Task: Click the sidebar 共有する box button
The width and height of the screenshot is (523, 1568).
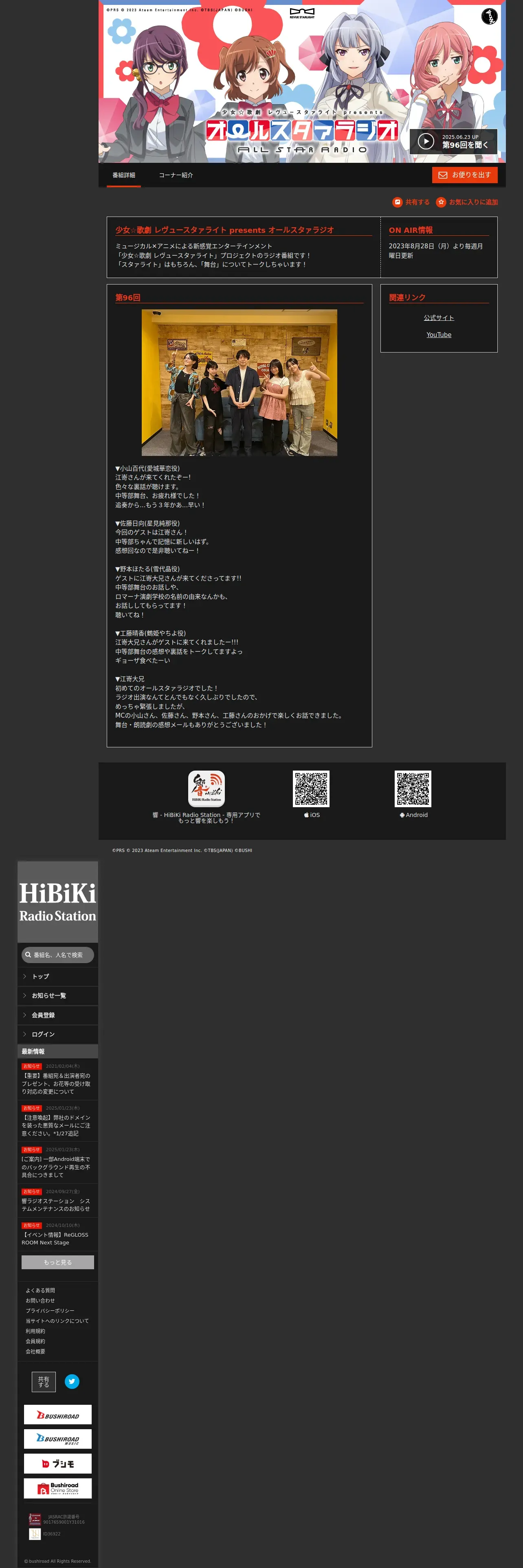Action: [44, 1382]
